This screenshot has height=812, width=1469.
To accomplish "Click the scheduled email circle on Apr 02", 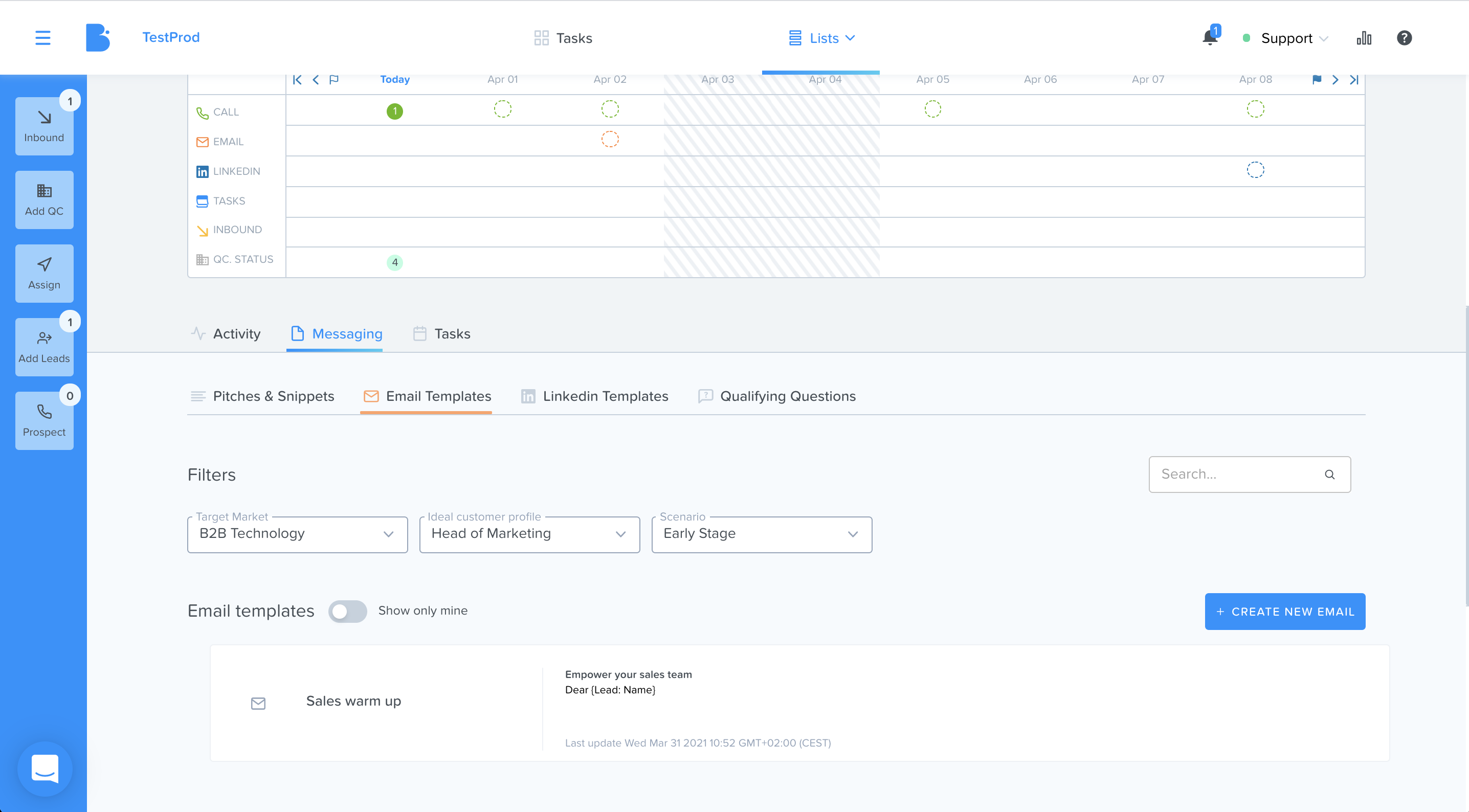I will pyautogui.click(x=610, y=139).
